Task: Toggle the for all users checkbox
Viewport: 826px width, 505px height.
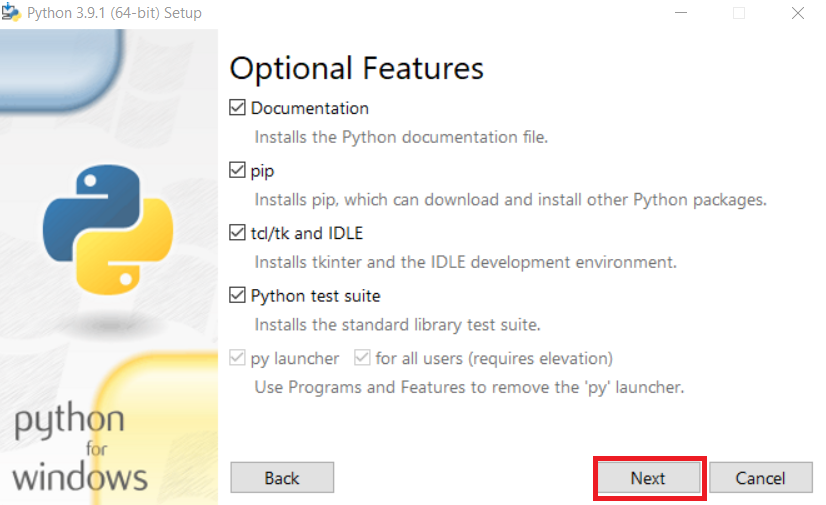Action: click(362, 358)
